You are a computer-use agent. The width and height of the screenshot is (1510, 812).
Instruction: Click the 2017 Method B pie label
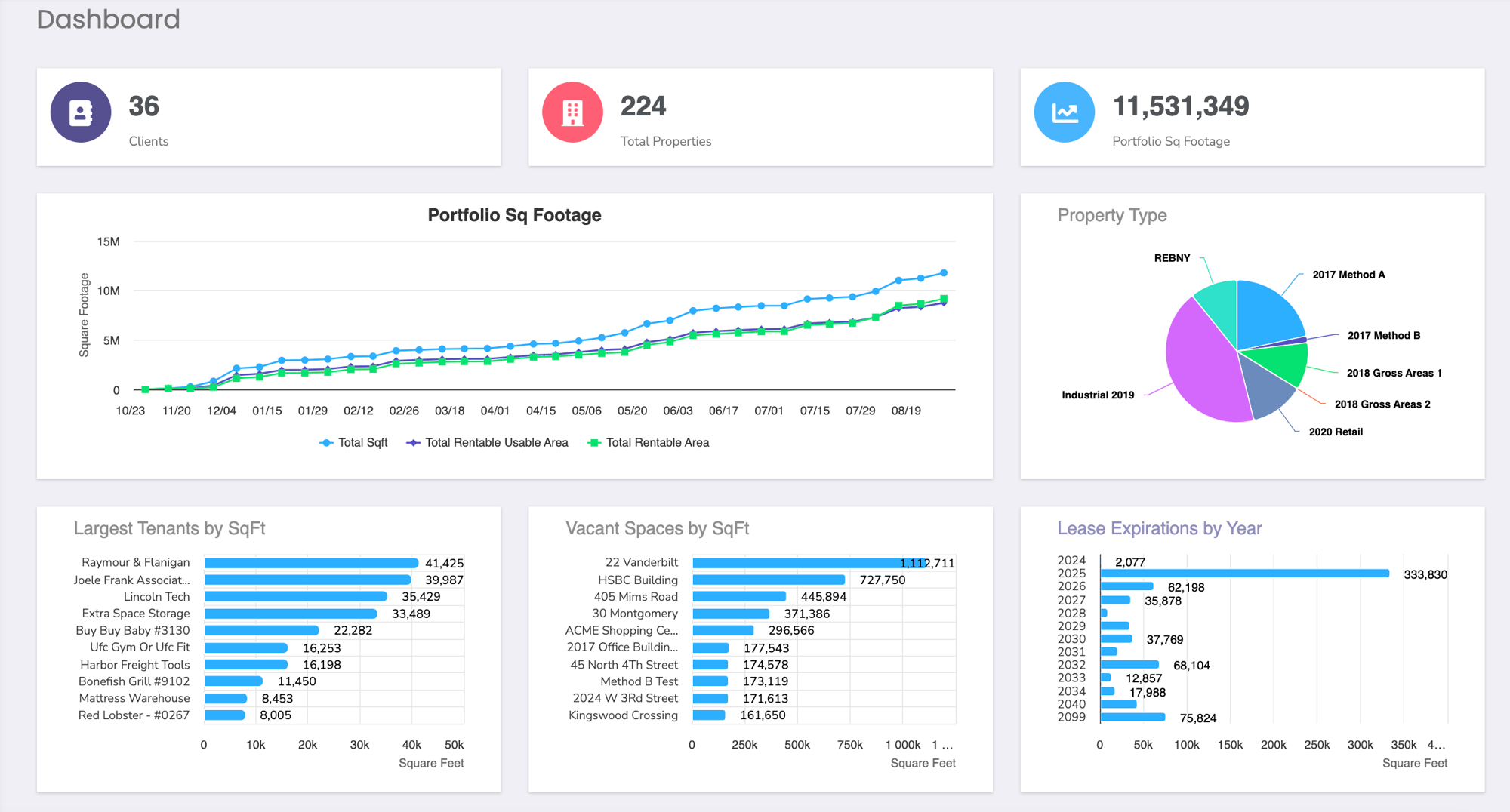click(x=1383, y=336)
